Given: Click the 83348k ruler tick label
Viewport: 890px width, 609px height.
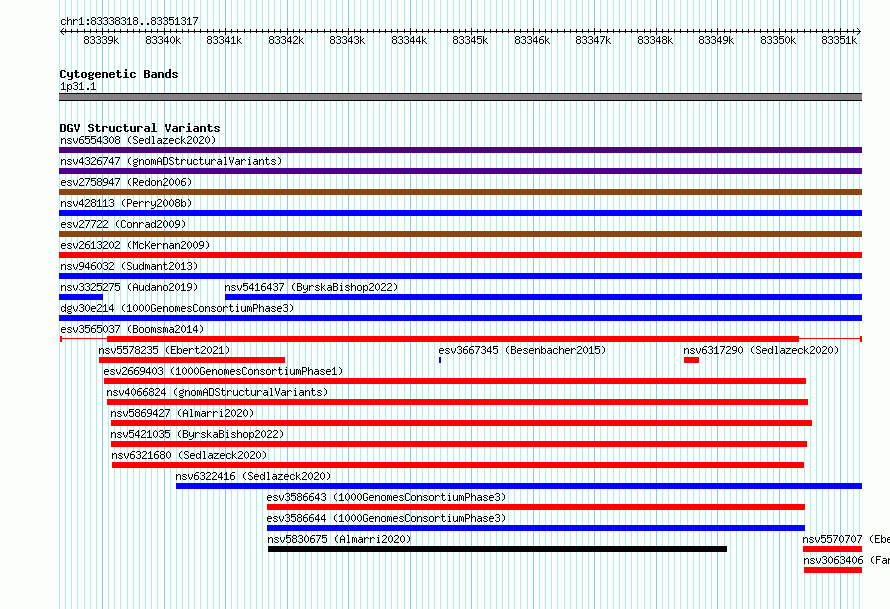Looking at the screenshot, I should (655, 40).
